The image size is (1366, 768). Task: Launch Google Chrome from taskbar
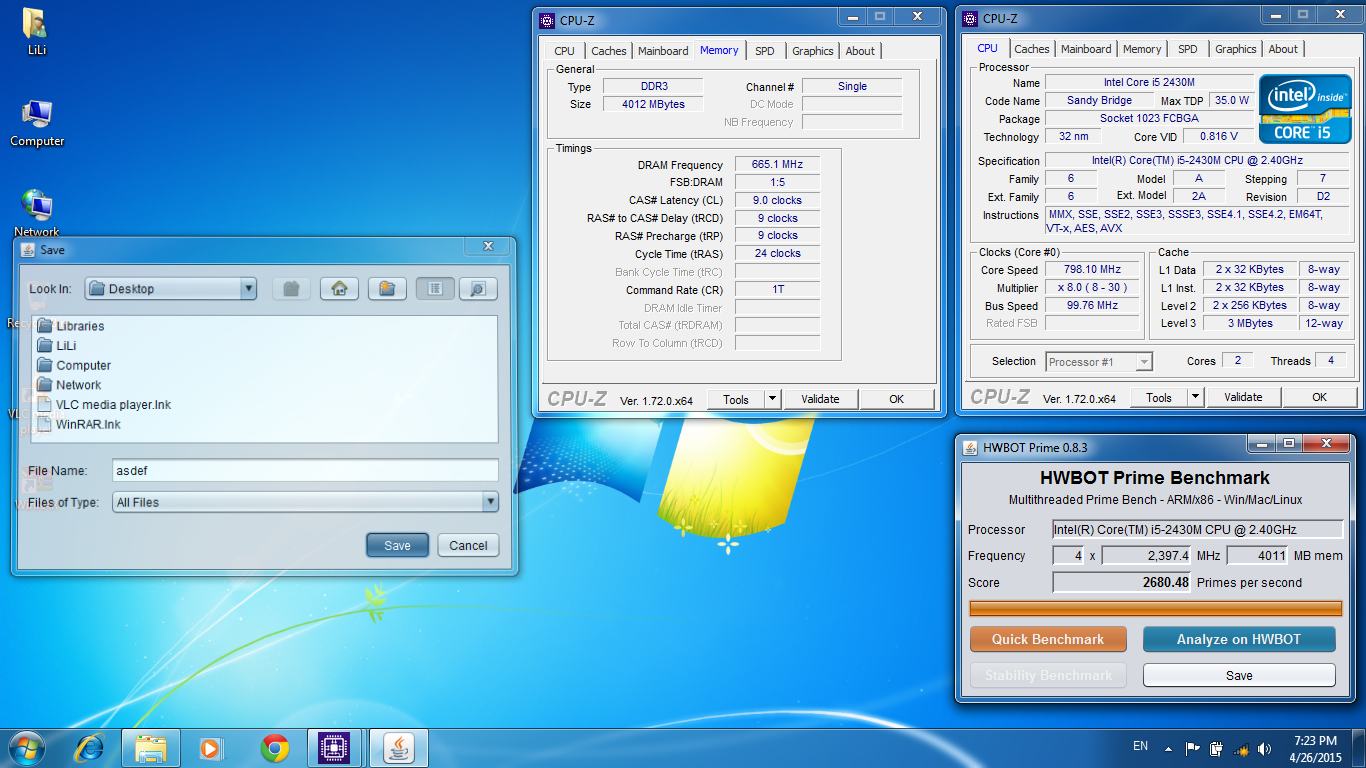point(274,748)
